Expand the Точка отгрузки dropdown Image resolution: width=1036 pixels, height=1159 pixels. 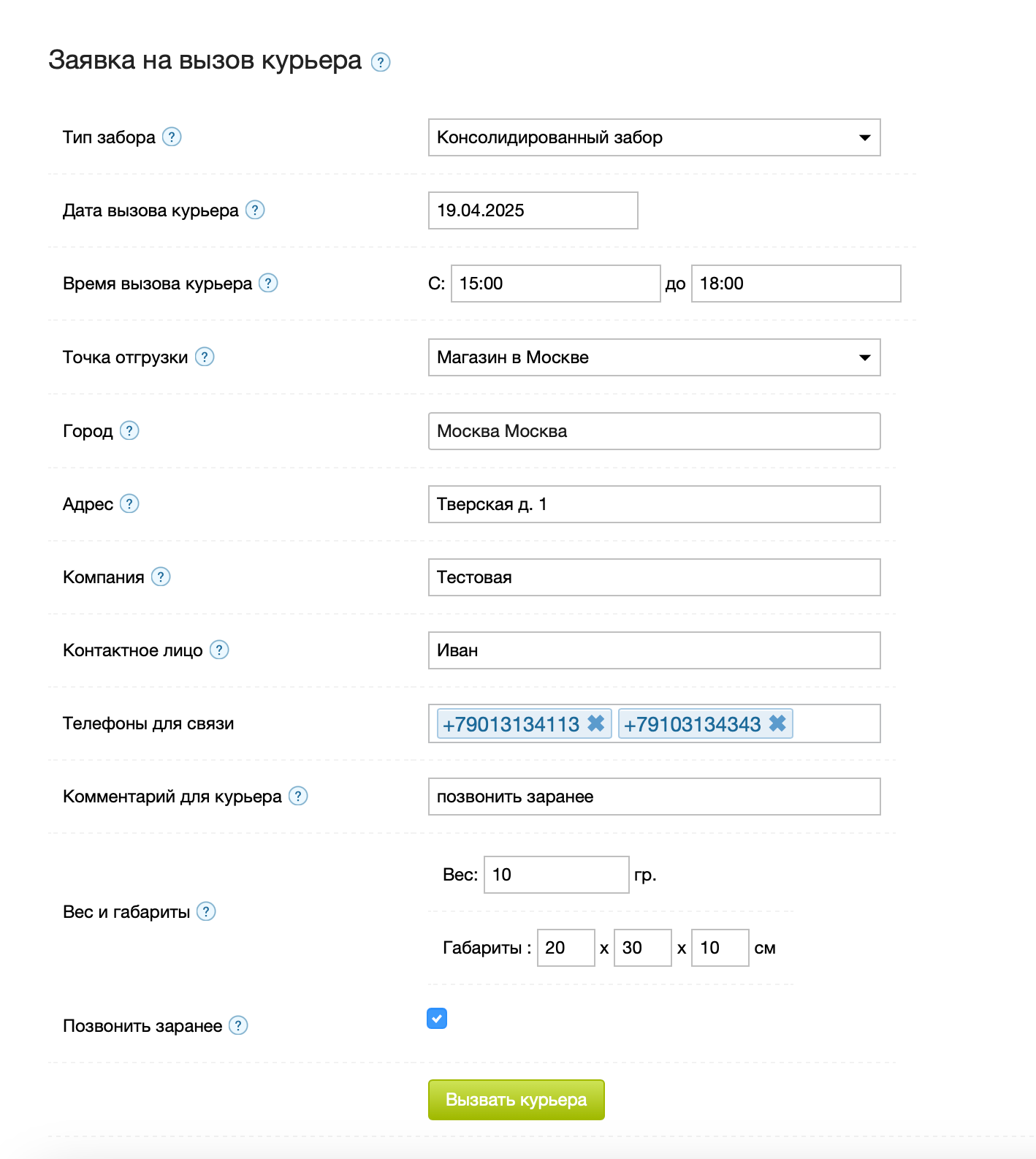654,357
